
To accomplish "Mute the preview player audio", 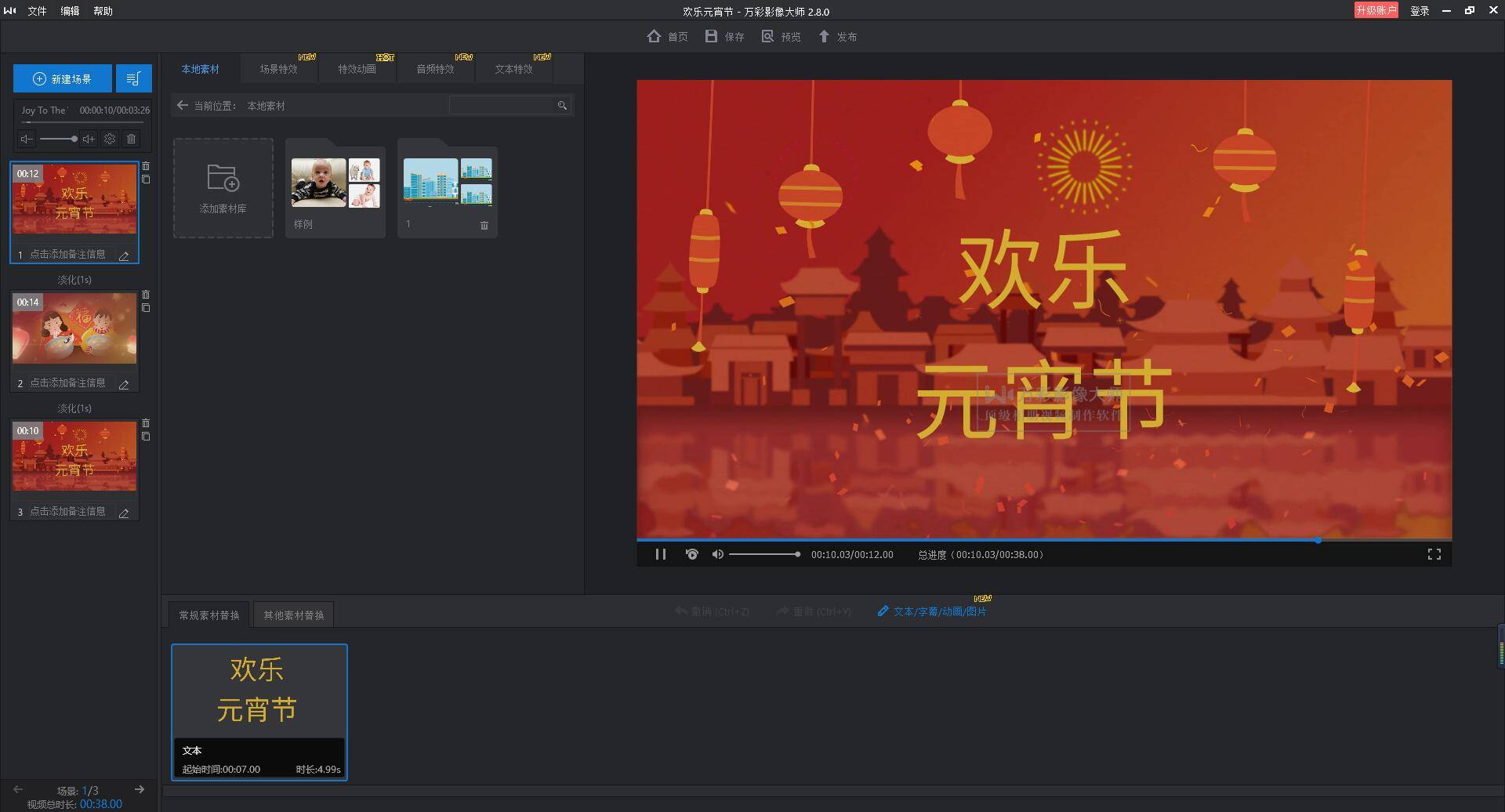I will pyautogui.click(x=717, y=554).
